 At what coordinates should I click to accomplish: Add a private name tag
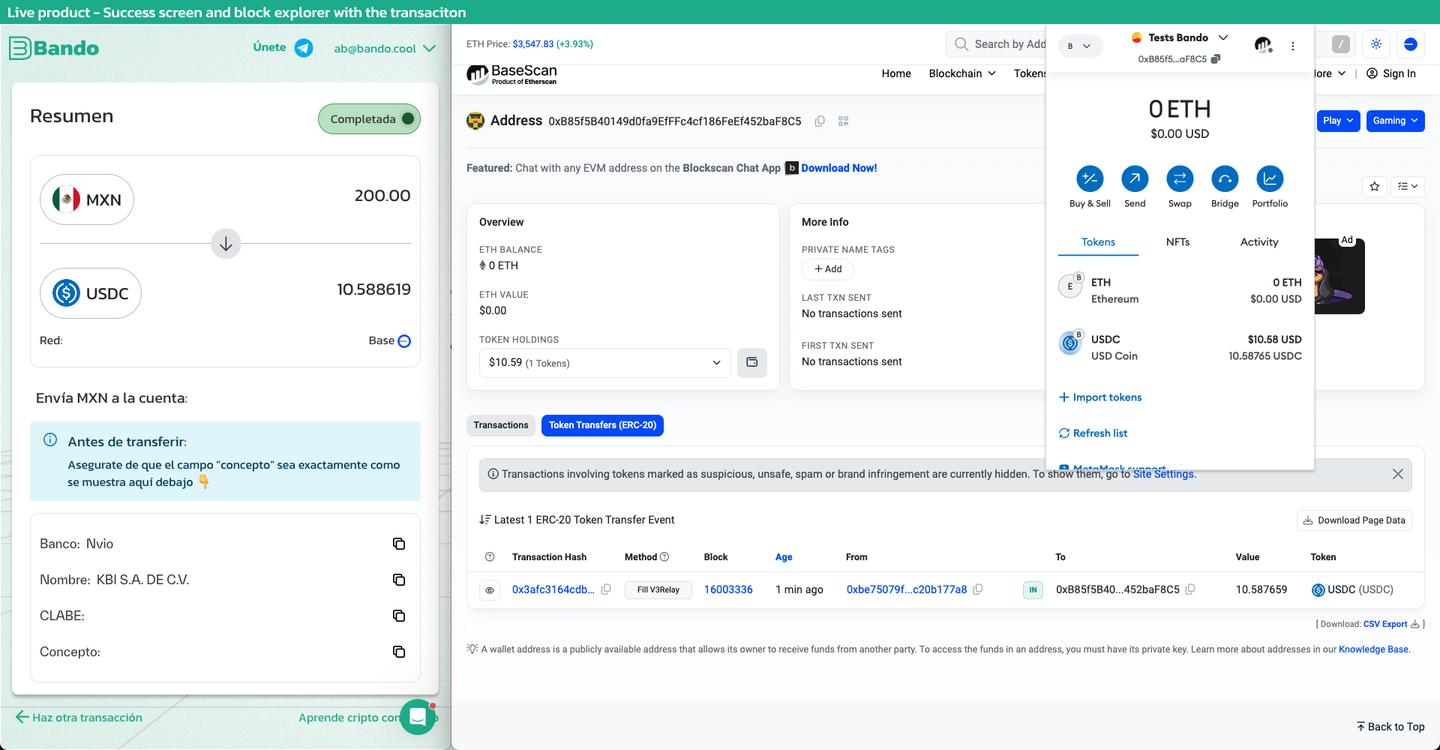828,269
